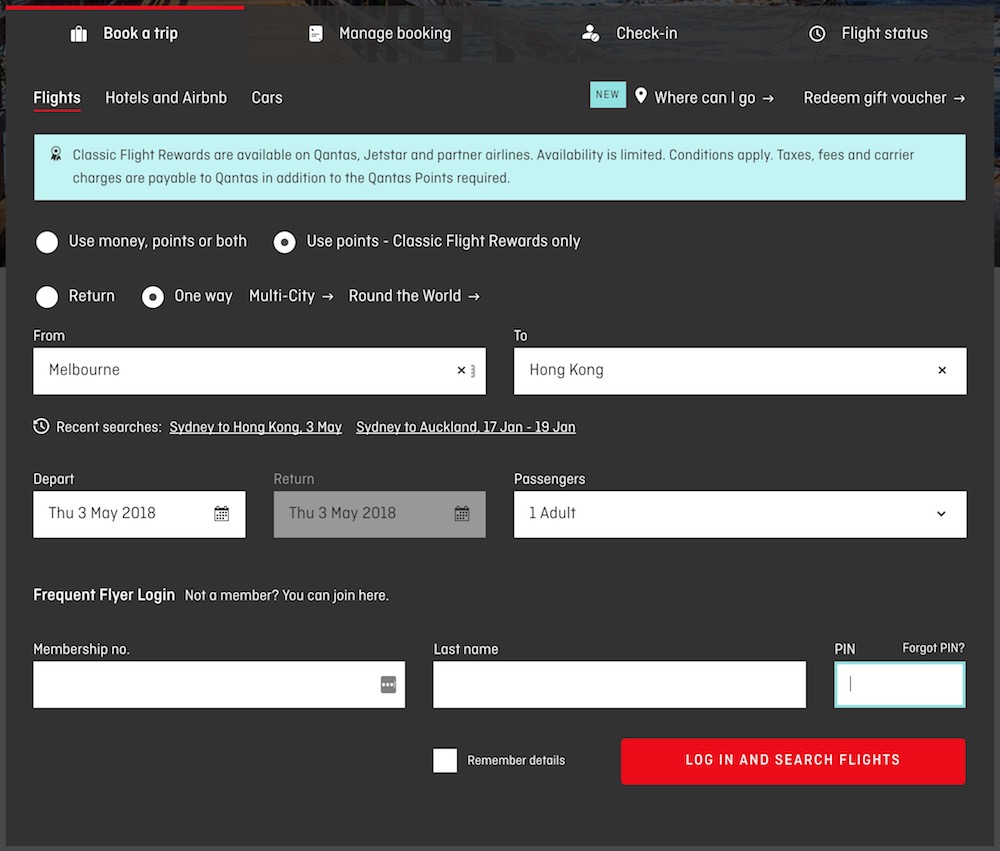Click the From field containing Melbourne
1000x851 pixels.
pos(260,371)
